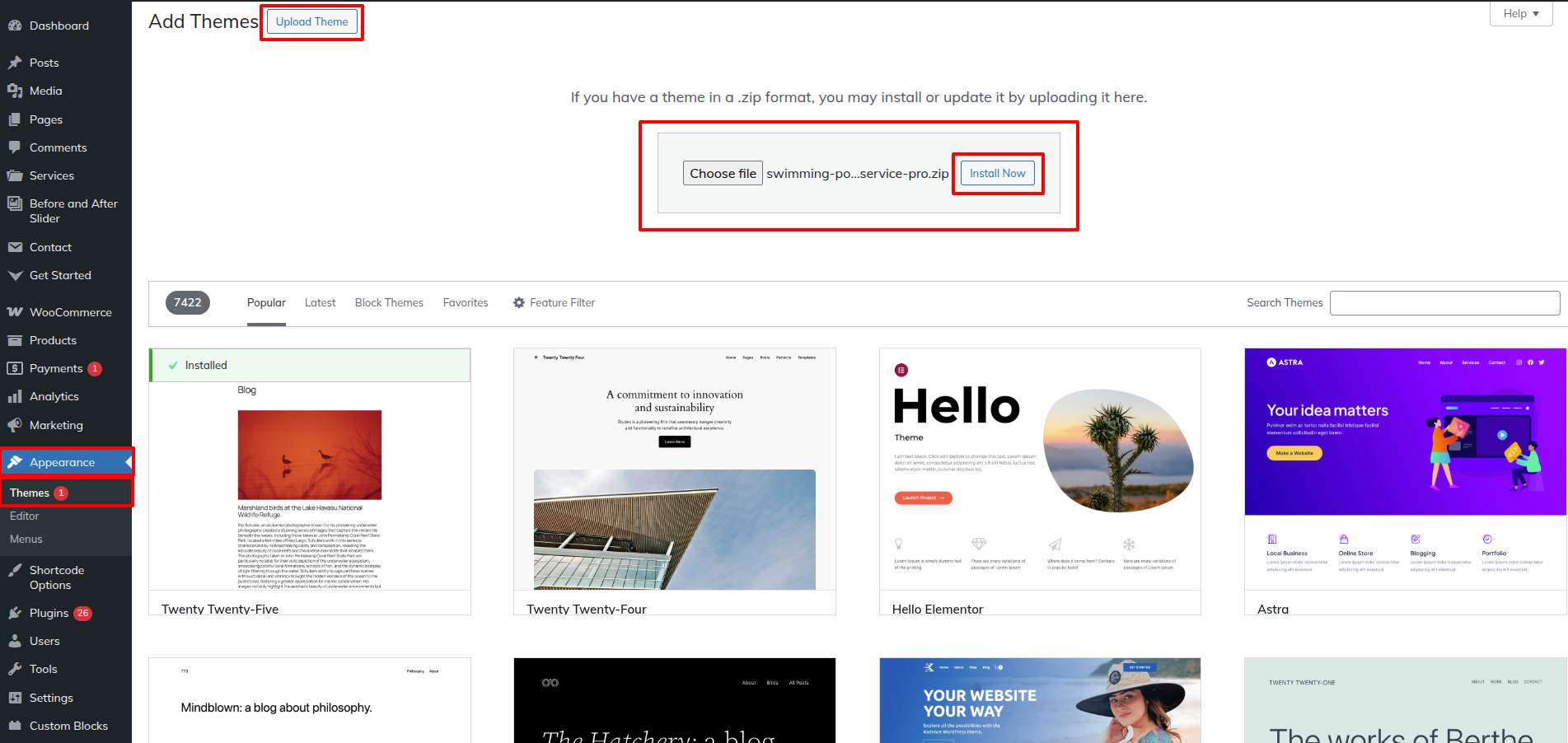This screenshot has width=1568, height=743.
Task: Click the selected file name swimming-po...service-pro.zip
Action: (x=858, y=173)
